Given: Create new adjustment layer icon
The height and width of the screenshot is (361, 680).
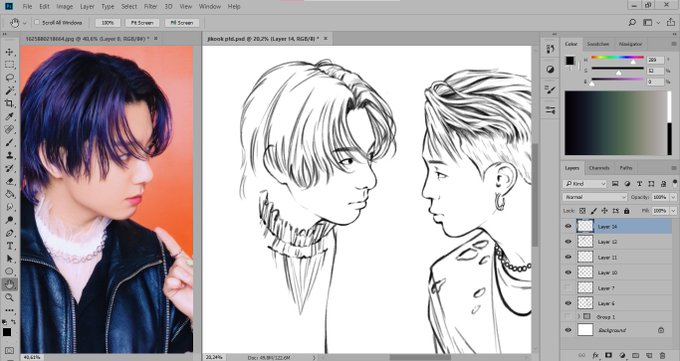Looking at the screenshot, I should point(622,355).
